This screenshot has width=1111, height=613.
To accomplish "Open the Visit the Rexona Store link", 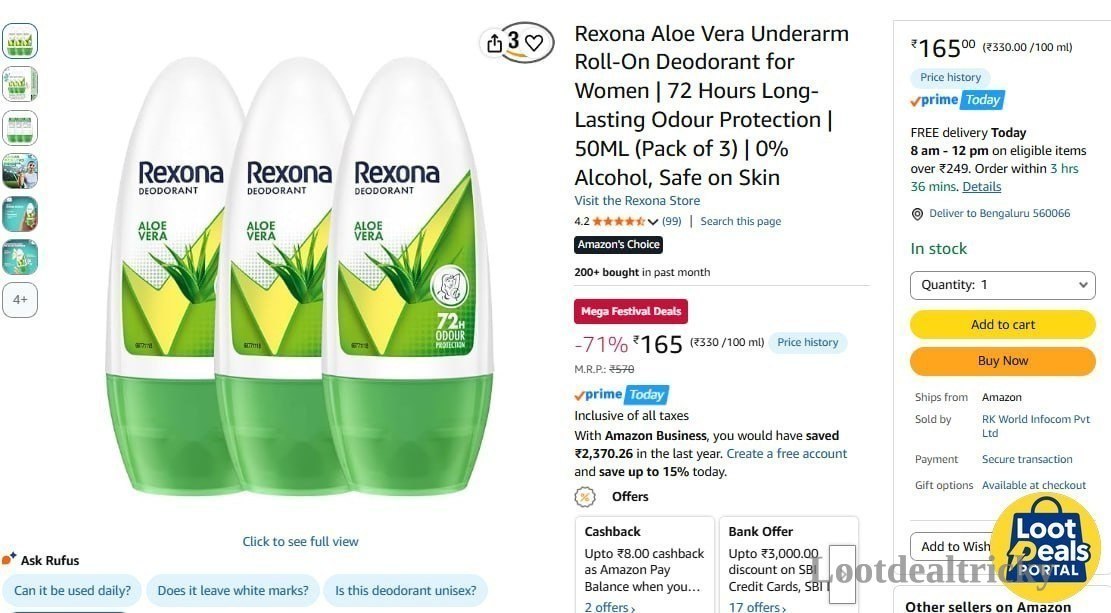I will click(x=637, y=201).
